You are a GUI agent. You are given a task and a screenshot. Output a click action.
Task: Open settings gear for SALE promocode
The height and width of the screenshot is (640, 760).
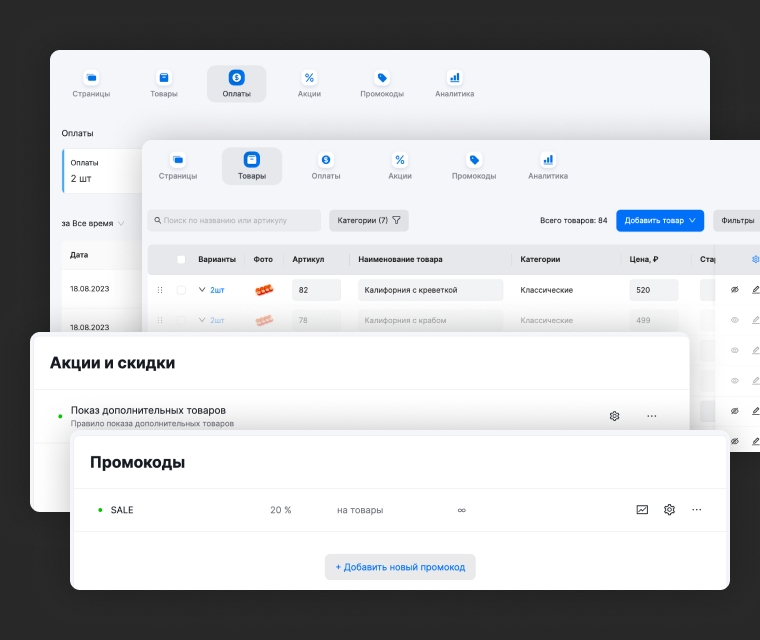tap(669, 509)
